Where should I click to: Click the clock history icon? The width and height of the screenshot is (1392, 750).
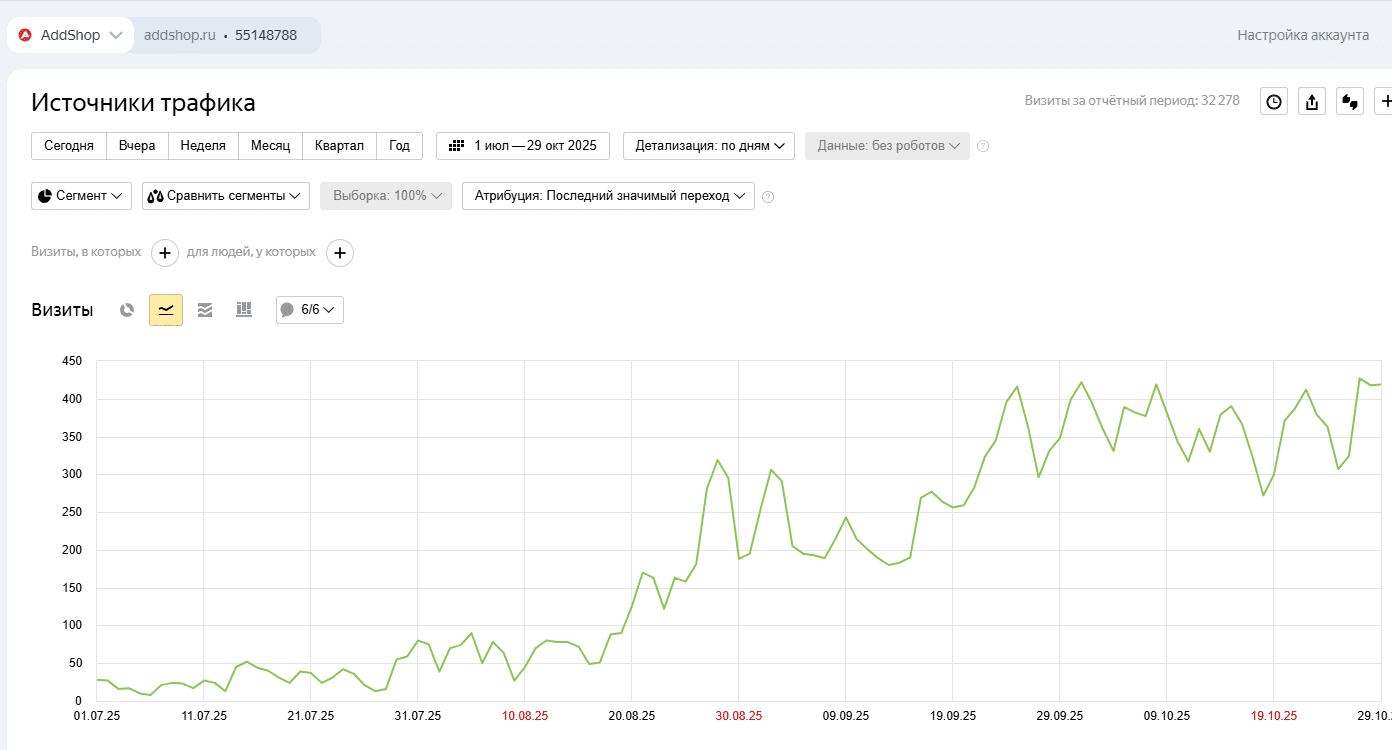[x=1274, y=101]
